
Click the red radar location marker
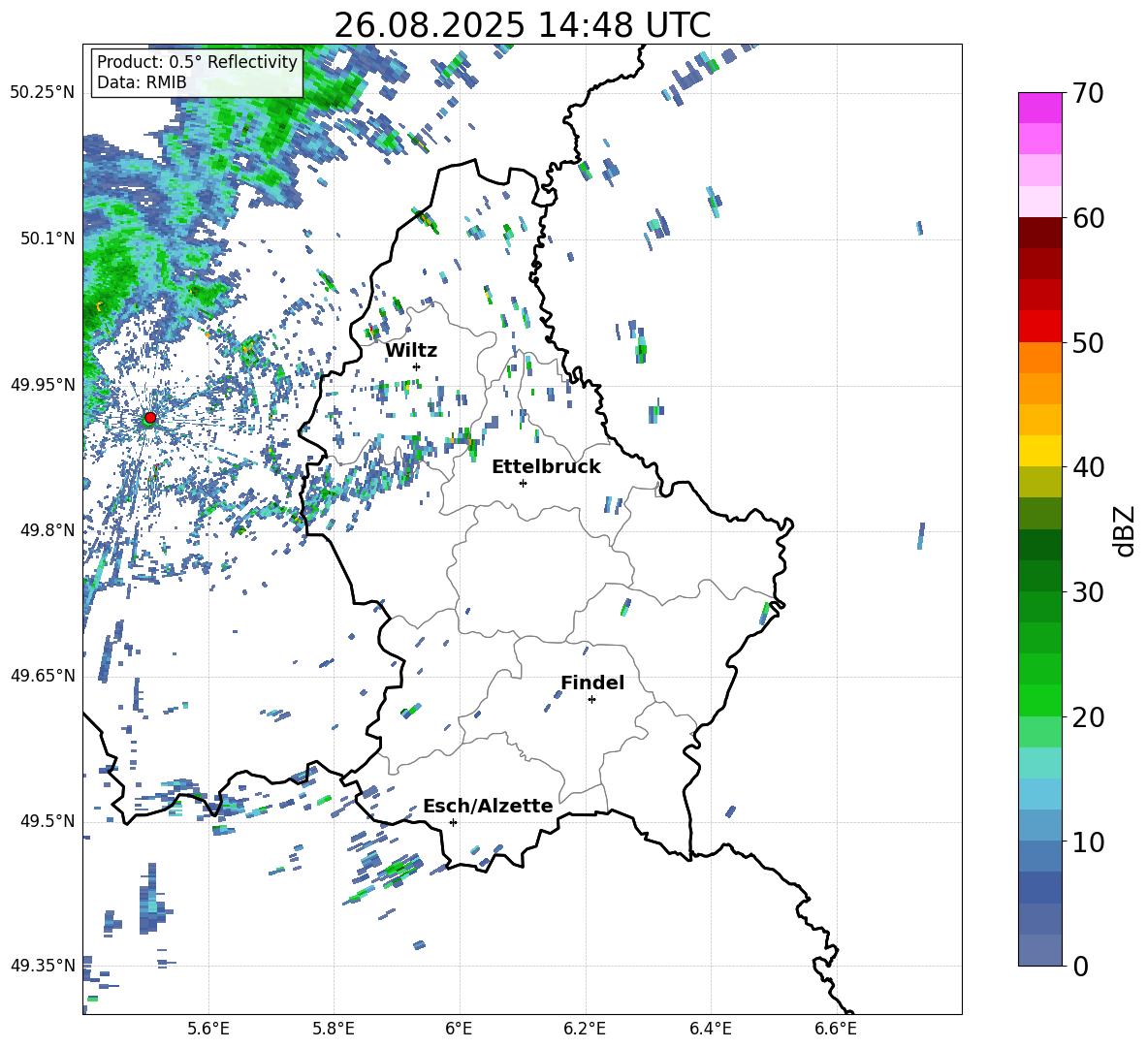click(150, 418)
